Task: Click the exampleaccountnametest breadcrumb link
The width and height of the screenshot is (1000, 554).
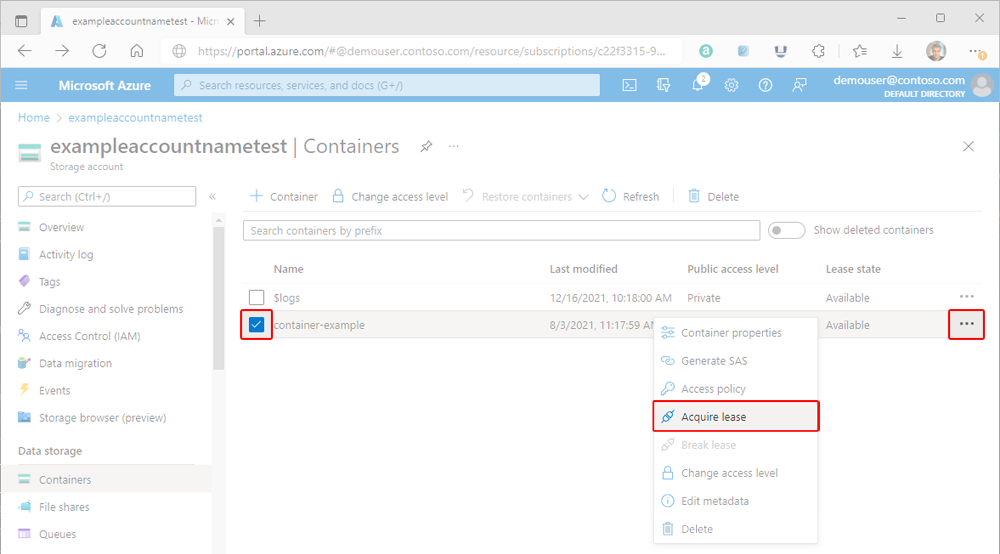Action: pos(135,117)
